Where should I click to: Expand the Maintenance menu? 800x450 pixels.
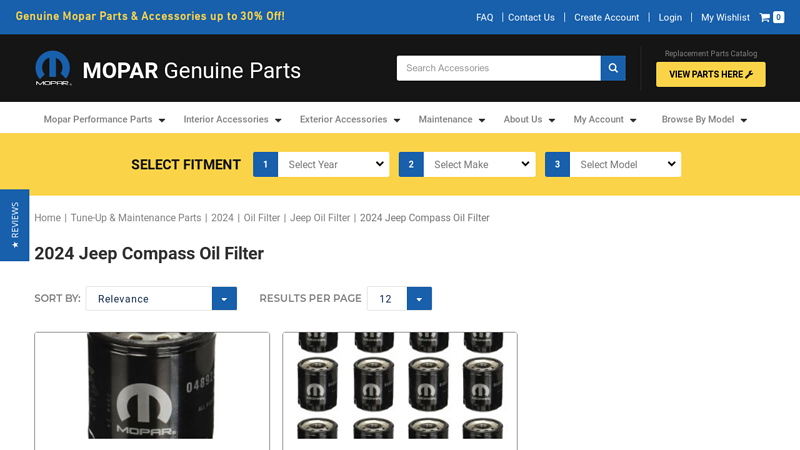[452, 119]
